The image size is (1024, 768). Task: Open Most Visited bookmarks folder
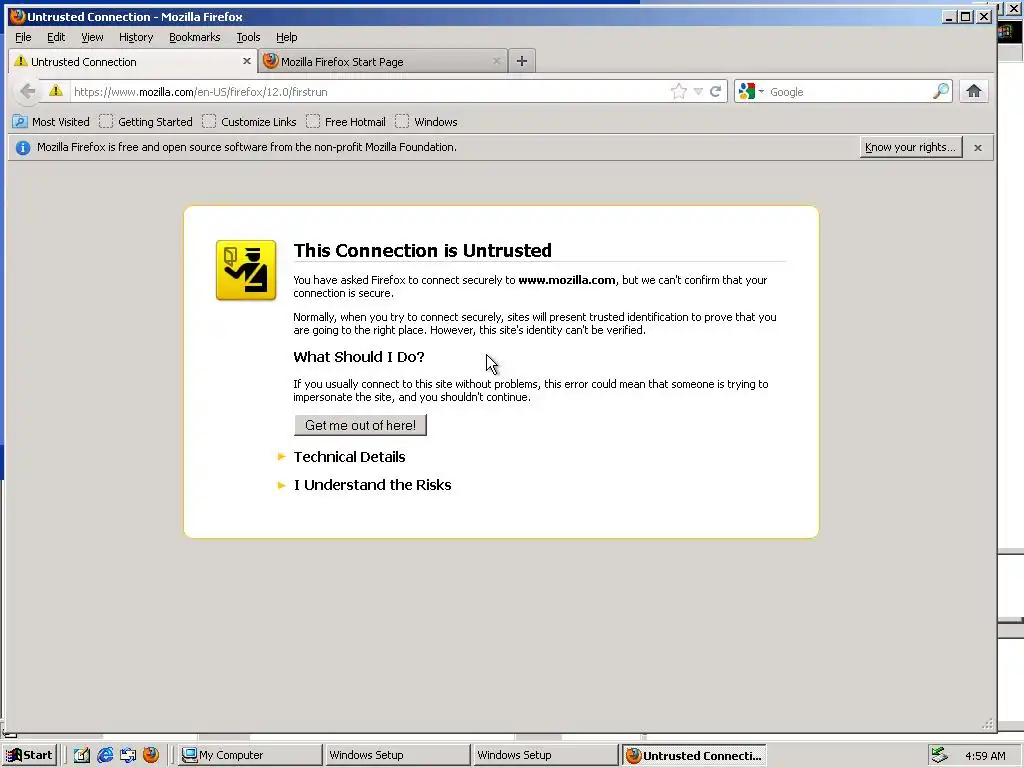tap(51, 122)
